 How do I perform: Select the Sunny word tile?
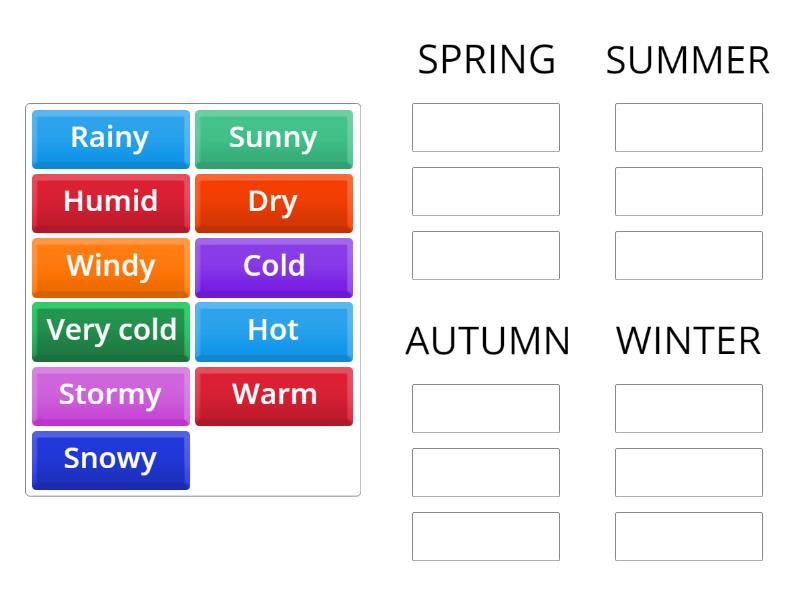coord(274,139)
